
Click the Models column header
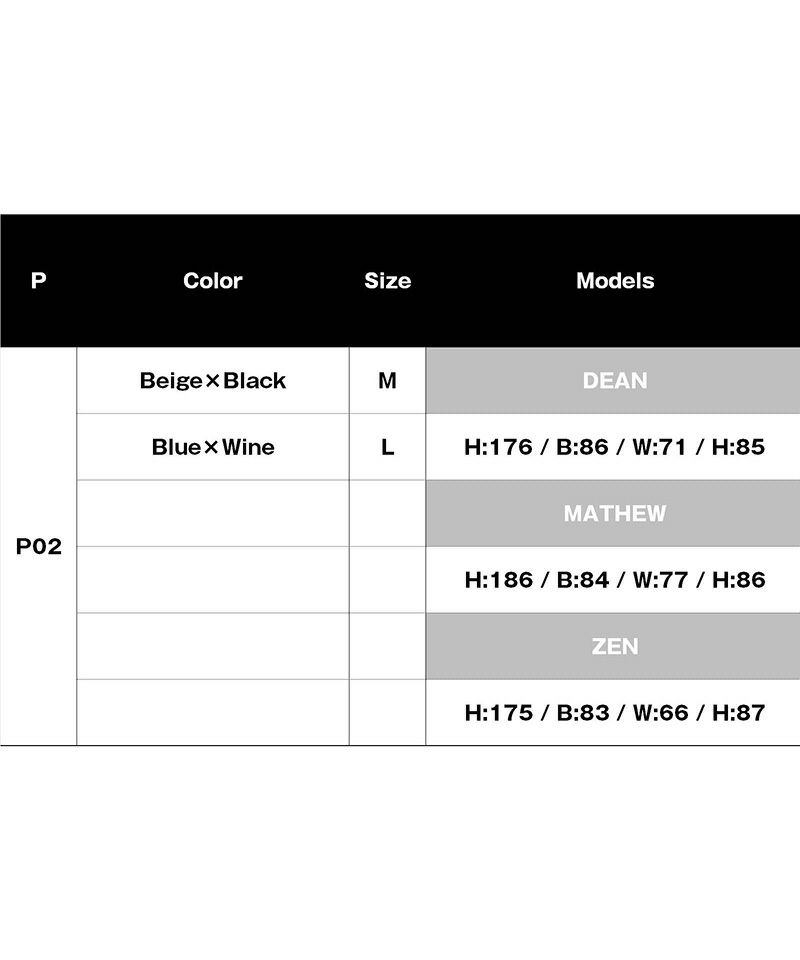(x=614, y=281)
